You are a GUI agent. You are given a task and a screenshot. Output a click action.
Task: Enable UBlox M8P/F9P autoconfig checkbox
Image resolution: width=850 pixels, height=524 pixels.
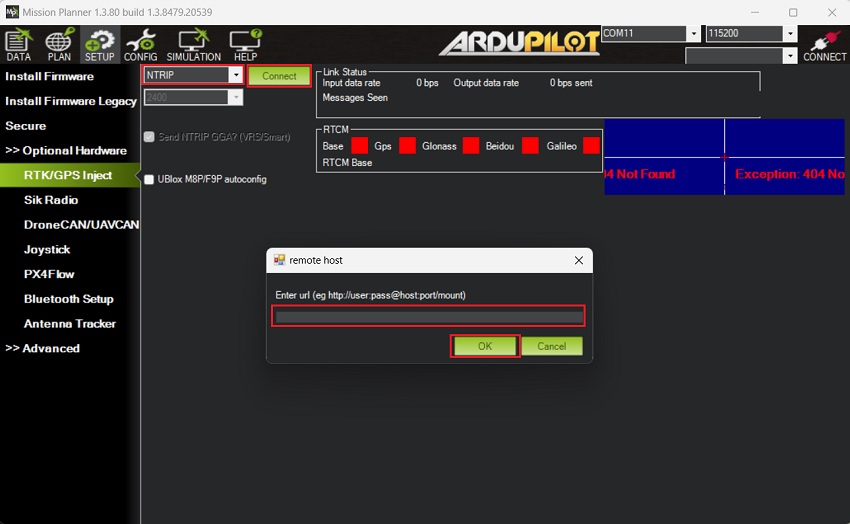[149, 180]
